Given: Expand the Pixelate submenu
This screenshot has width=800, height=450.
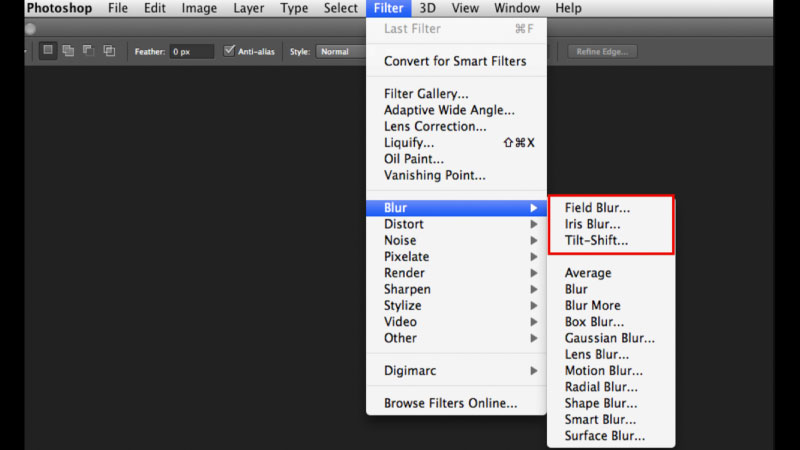Looking at the screenshot, I should click(x=456, y=257).
